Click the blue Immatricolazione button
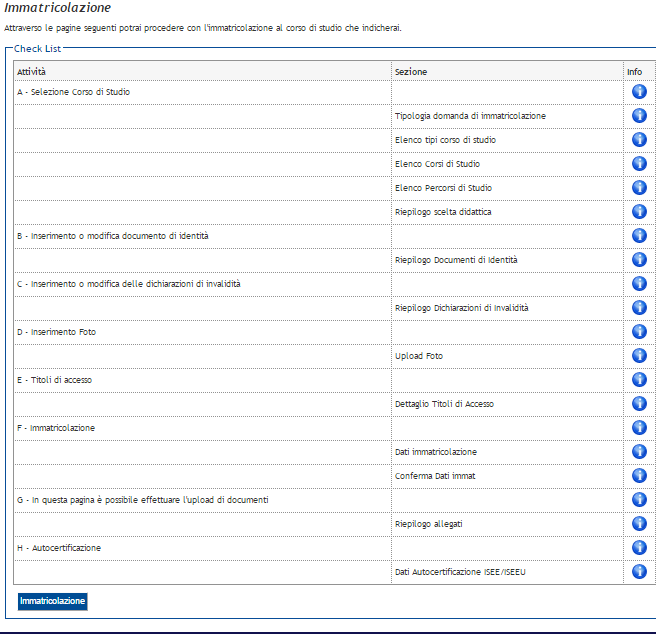Screen dimensions: 656x634 click(x=52, y=601)
